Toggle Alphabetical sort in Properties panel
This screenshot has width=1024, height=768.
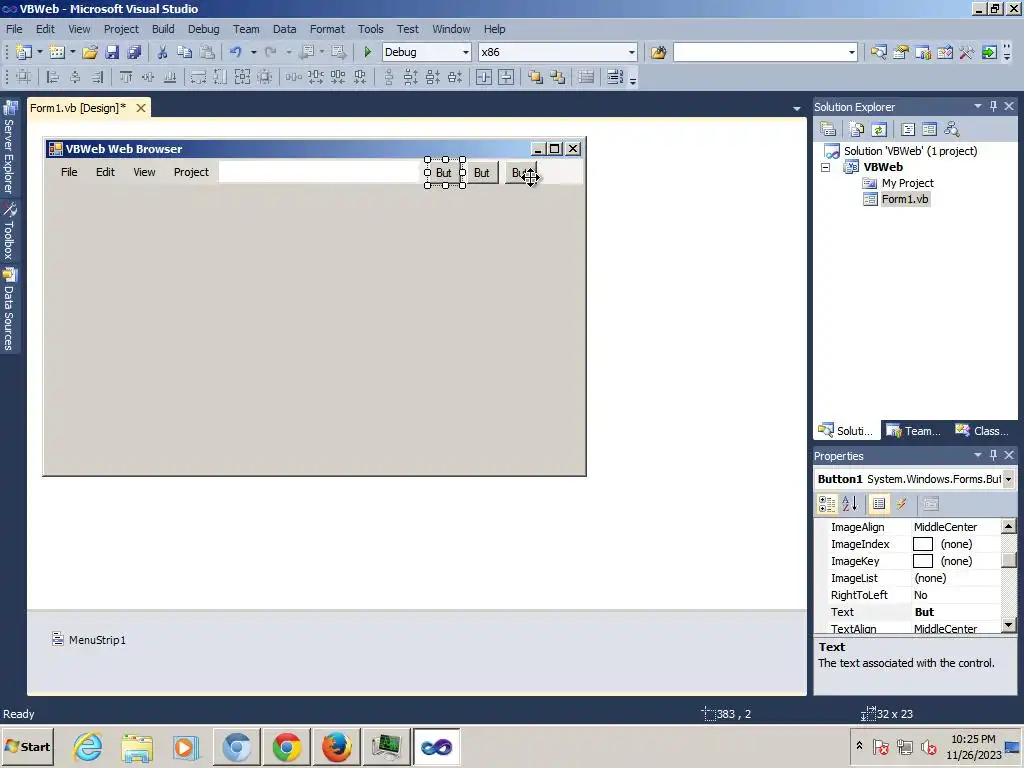coord(850,504)
